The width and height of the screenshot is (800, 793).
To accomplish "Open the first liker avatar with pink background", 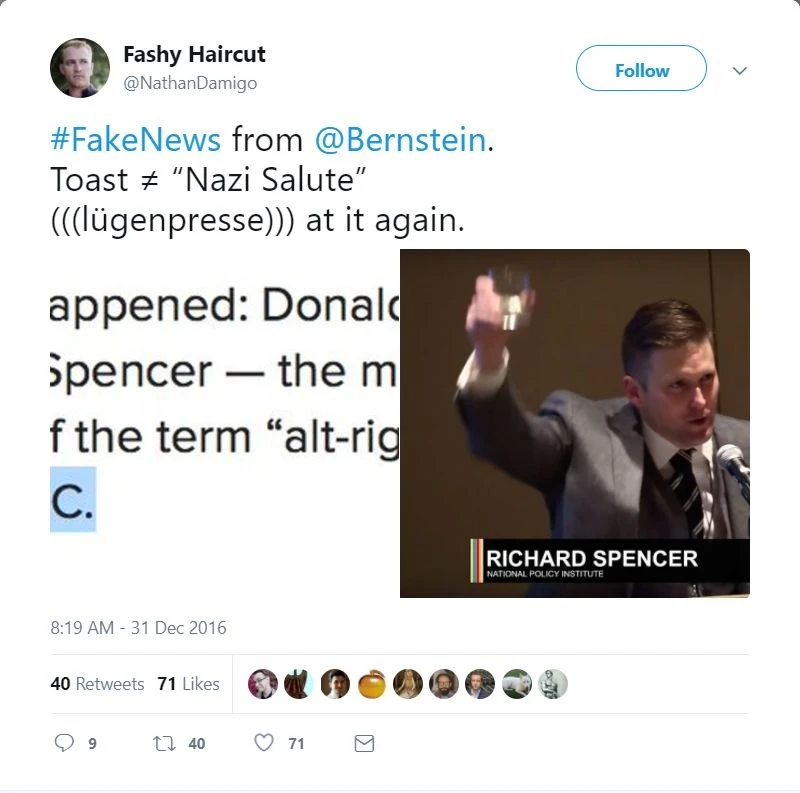I will point(262,684).
